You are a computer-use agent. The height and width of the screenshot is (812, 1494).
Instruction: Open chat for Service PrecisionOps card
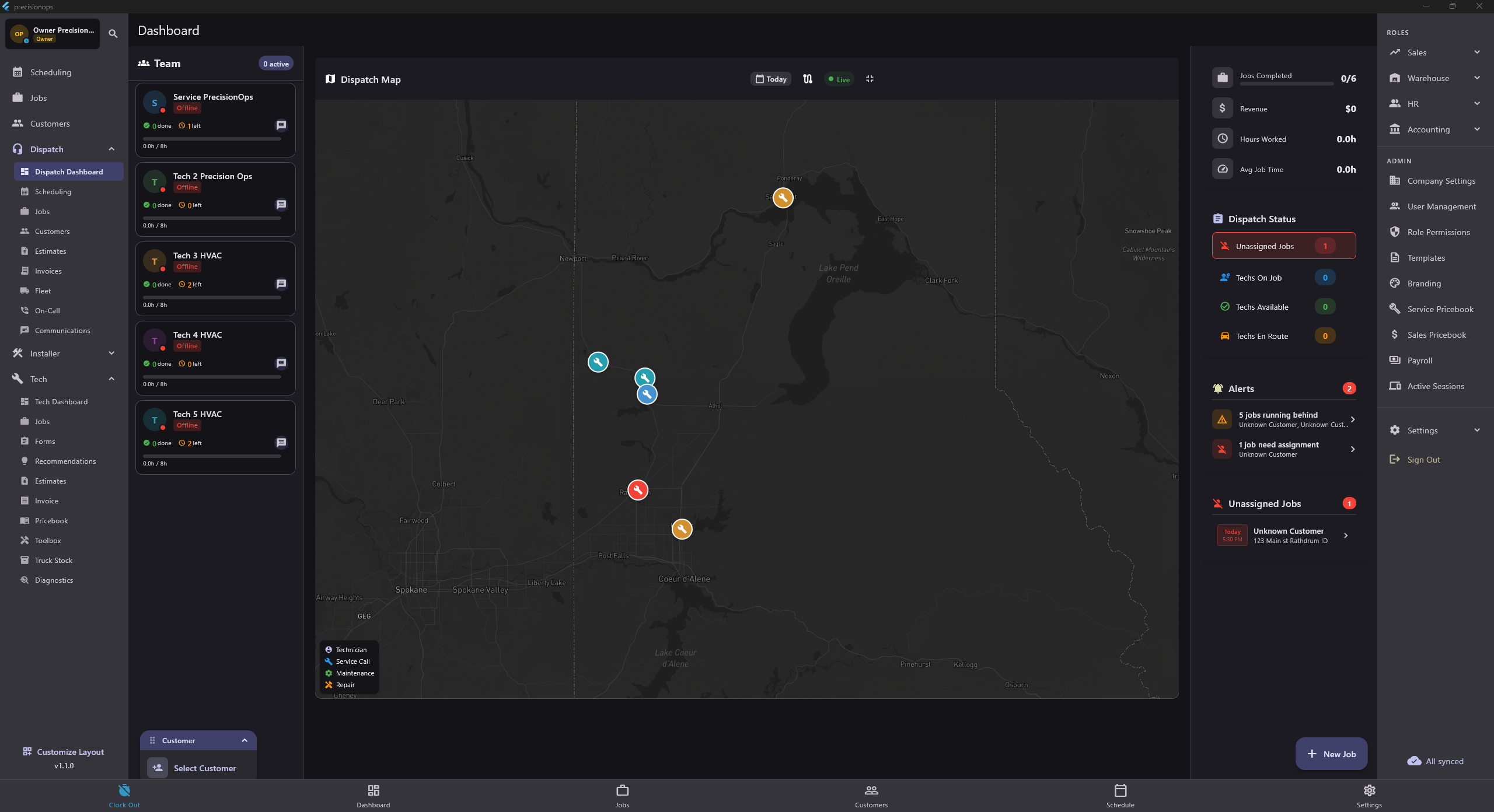tap(281, 125)
